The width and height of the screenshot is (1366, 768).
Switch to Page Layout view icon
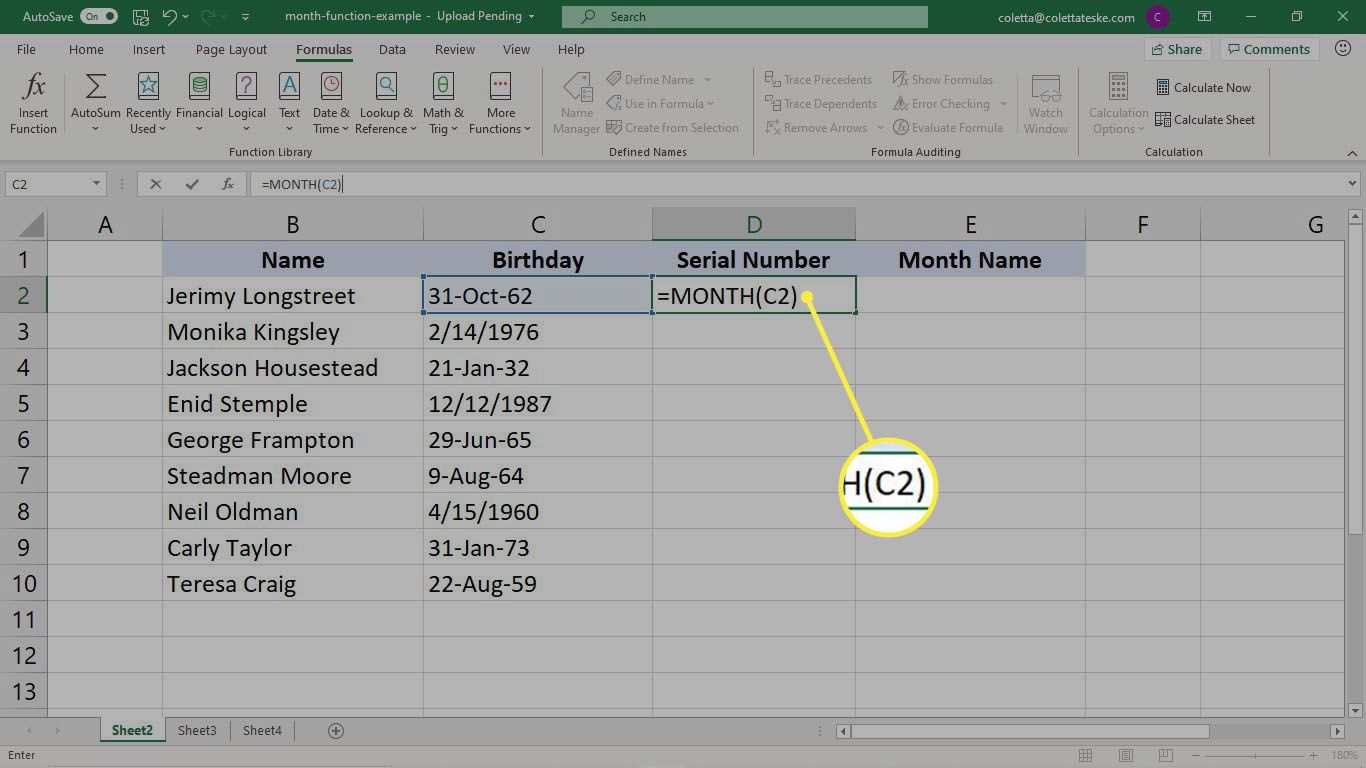(x=1125, y=755)
